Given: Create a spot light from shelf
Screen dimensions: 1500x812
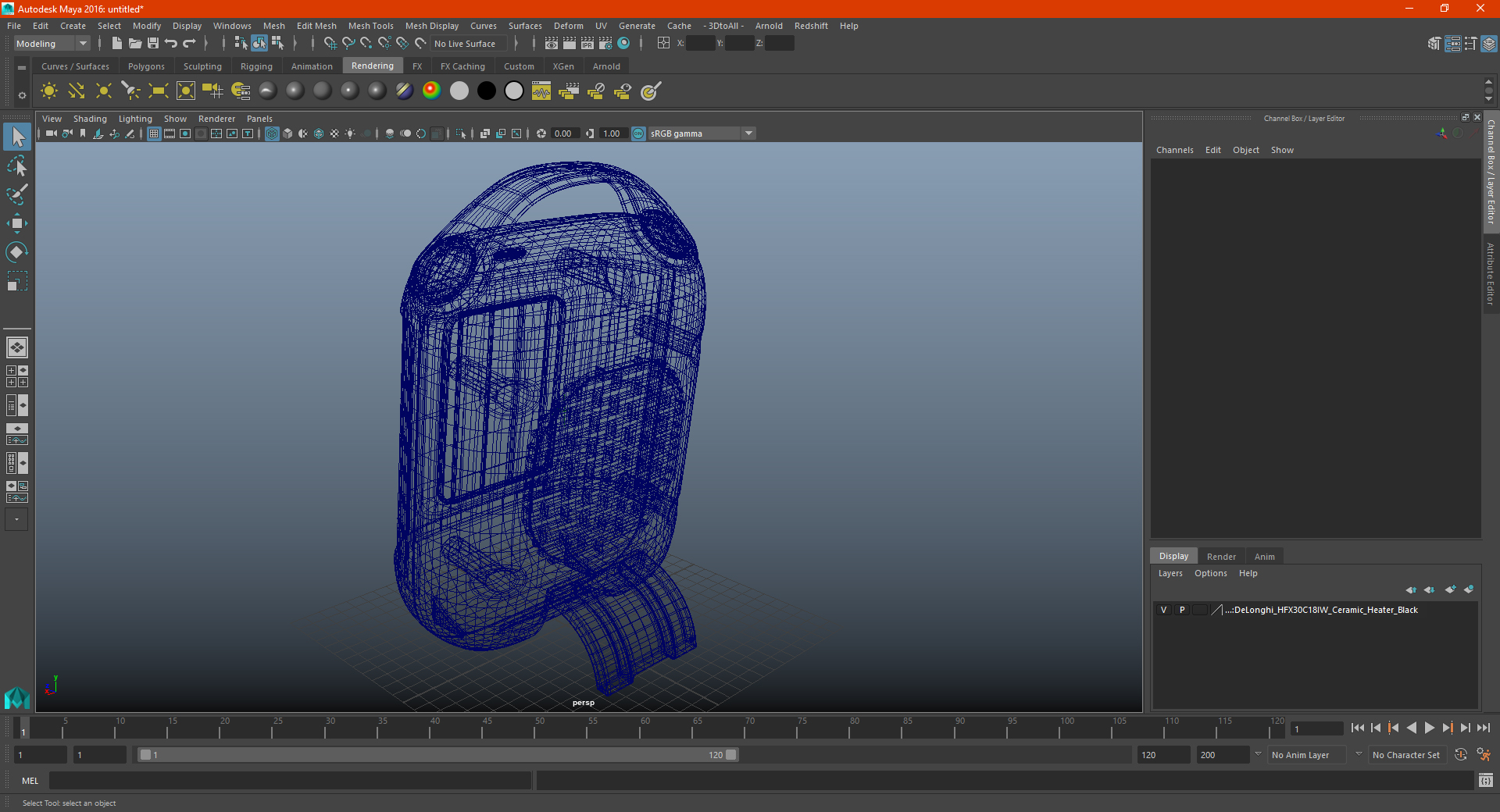Looking at the screenshot, I should click(x=131, y=91).
